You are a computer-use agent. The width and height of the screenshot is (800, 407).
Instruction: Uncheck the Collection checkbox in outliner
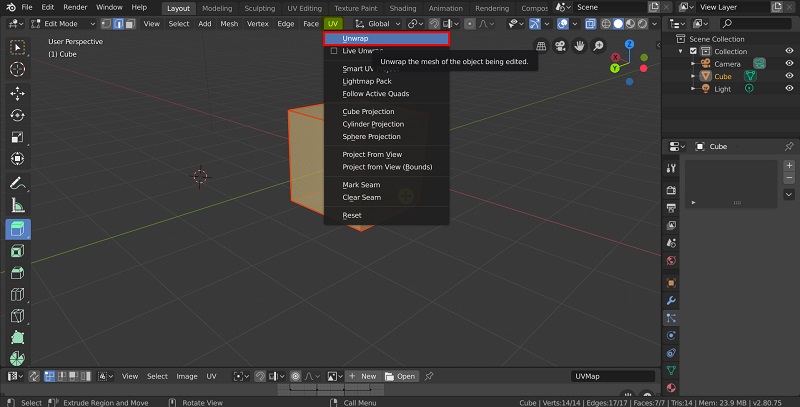click(x=691, y=51)
